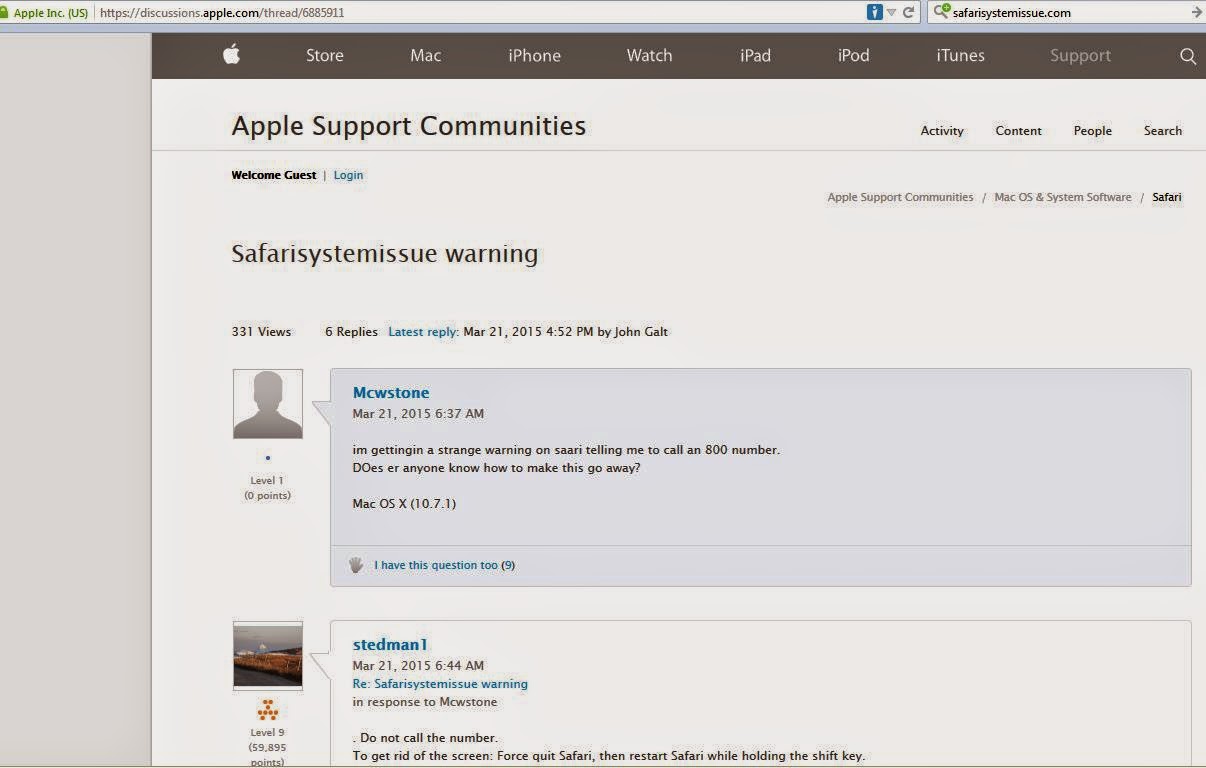Screen dimensions: 1206x768
Task: Click 'I have this question too' link
Action: pos(436,565)
